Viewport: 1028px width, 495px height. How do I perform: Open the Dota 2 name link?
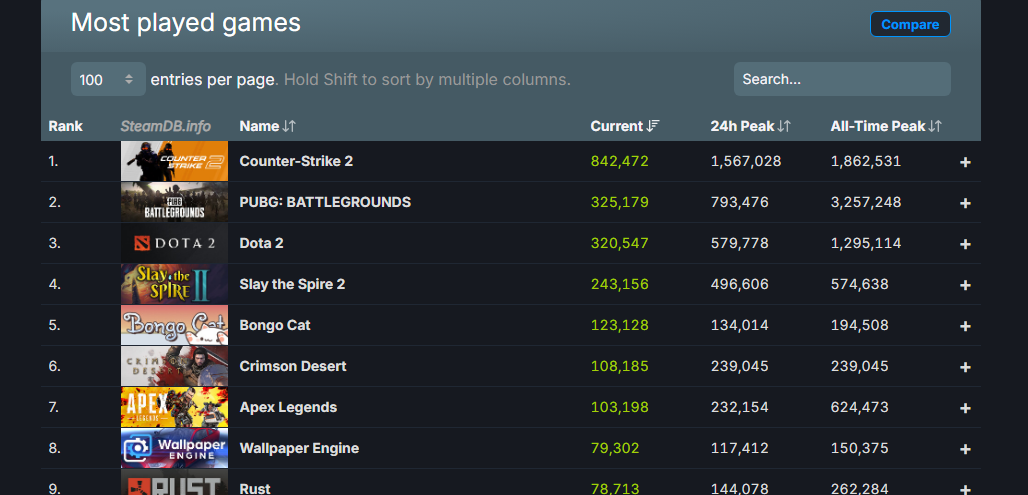tap(262, 243)
